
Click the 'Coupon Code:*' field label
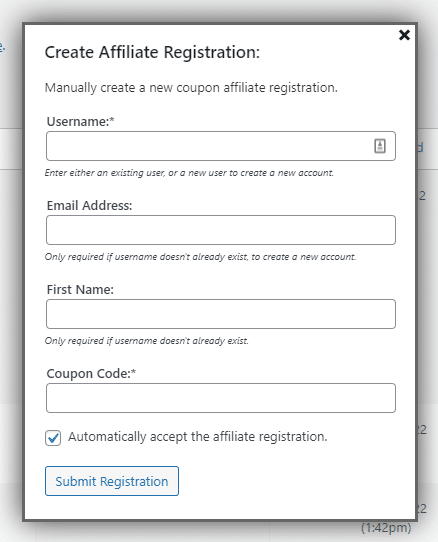click(x=91, y=373)
